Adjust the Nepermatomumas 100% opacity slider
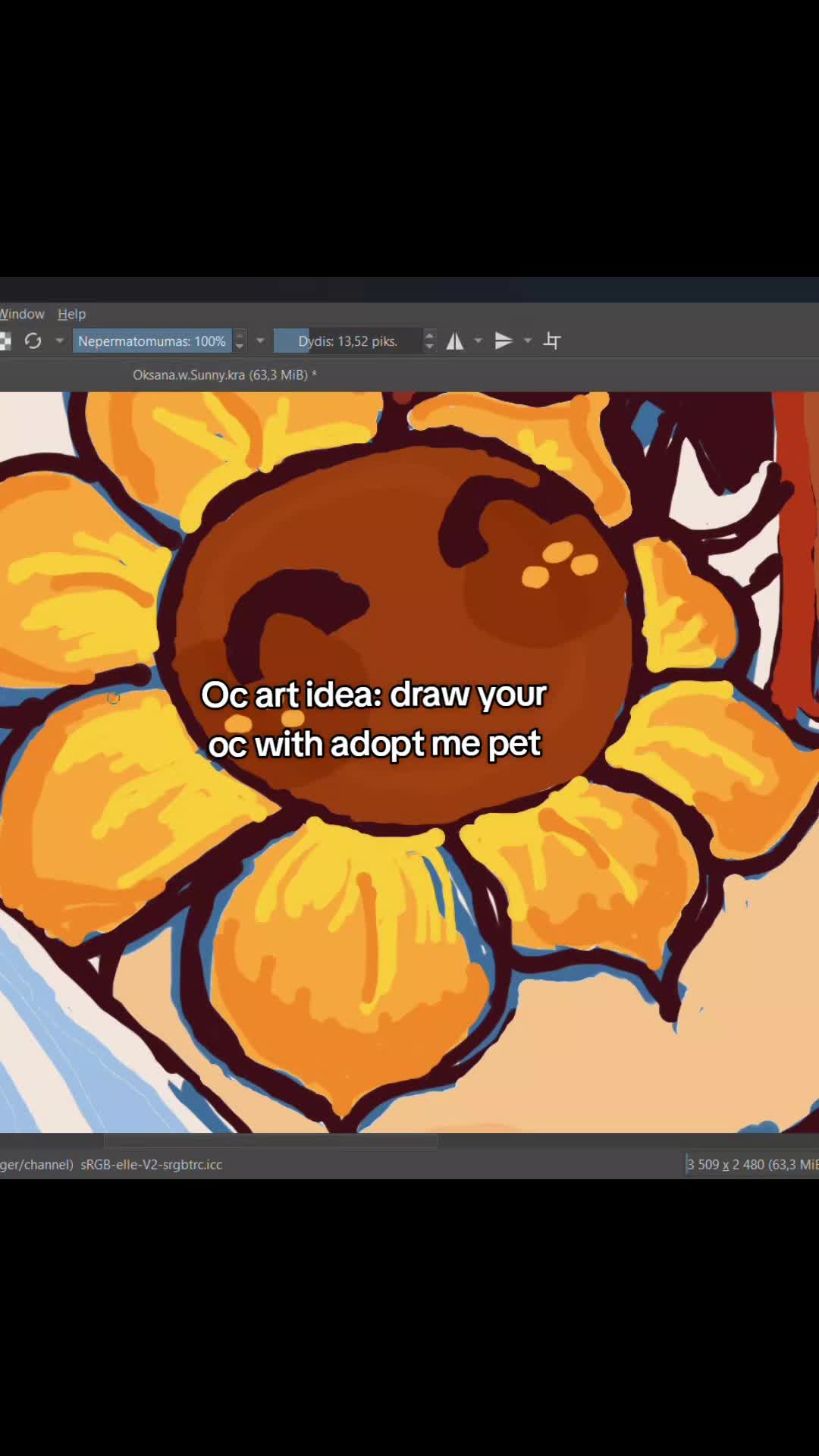This screenshot has width=819, height=1456. click(152, 341)
